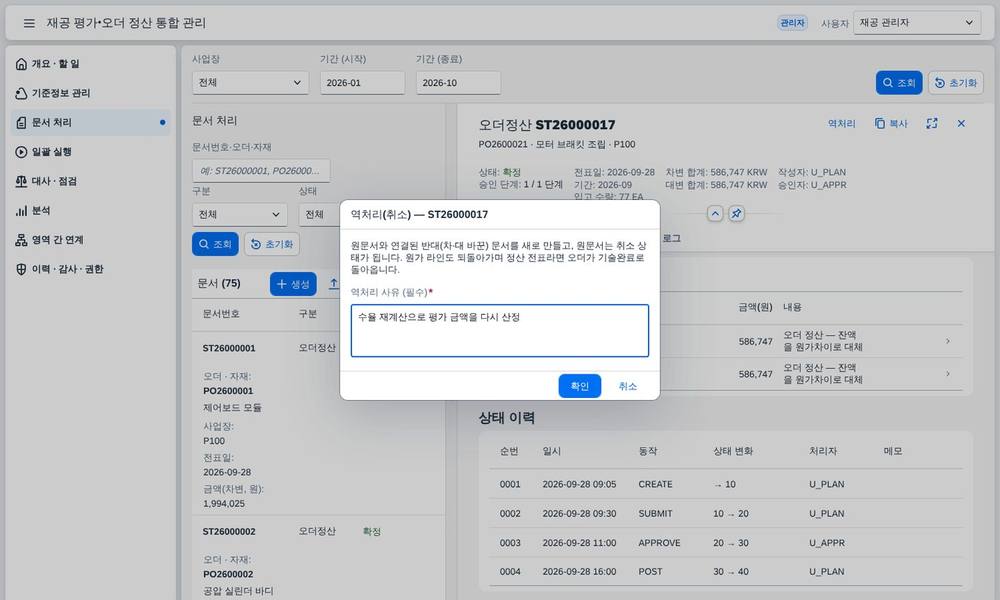Click the 역처리 사유 text area
The height and width of the screenshot is (600, 1000).
click(x=499, y=330)
